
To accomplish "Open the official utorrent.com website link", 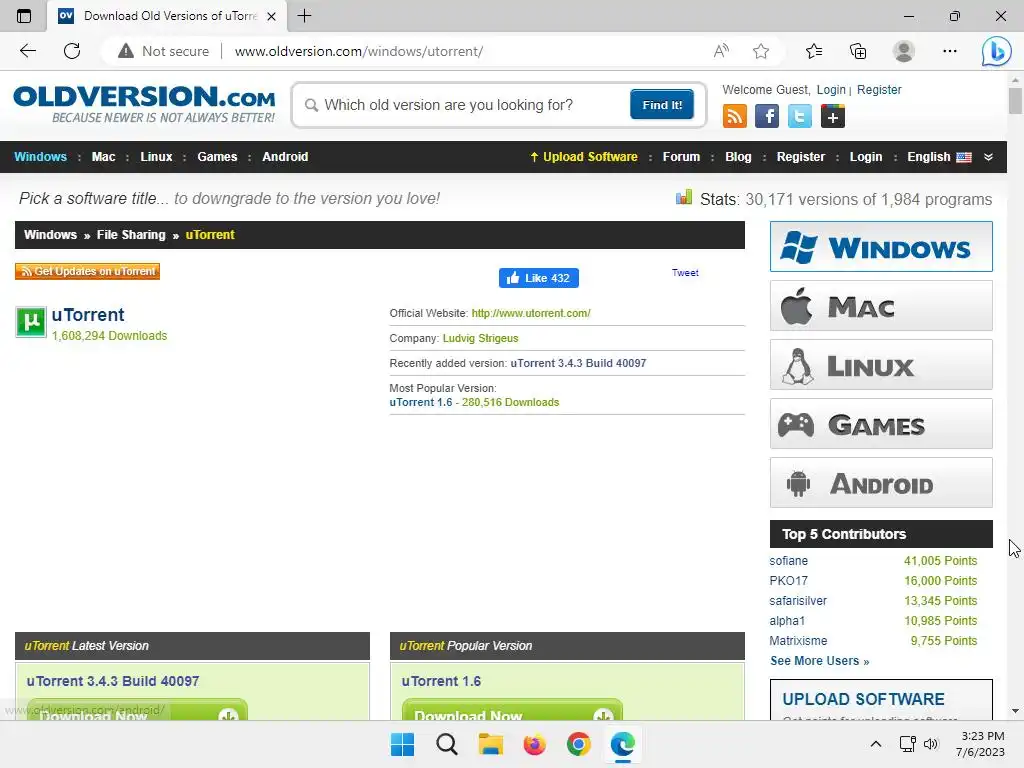I will click(x=531, y=313).
